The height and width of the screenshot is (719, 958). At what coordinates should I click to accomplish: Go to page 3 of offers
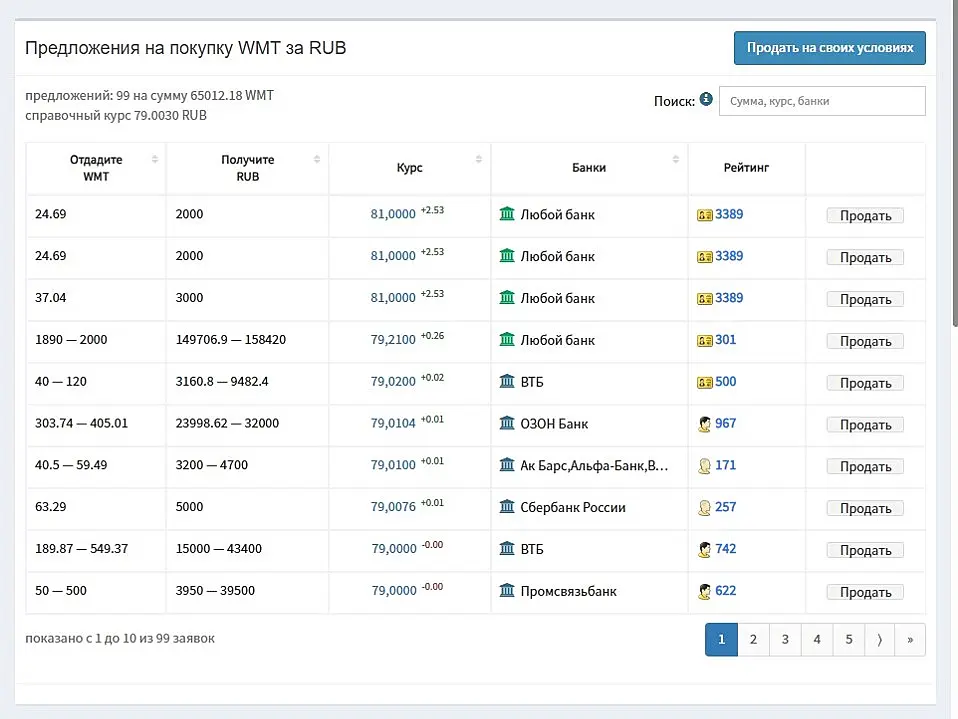(x=785, y=640)
